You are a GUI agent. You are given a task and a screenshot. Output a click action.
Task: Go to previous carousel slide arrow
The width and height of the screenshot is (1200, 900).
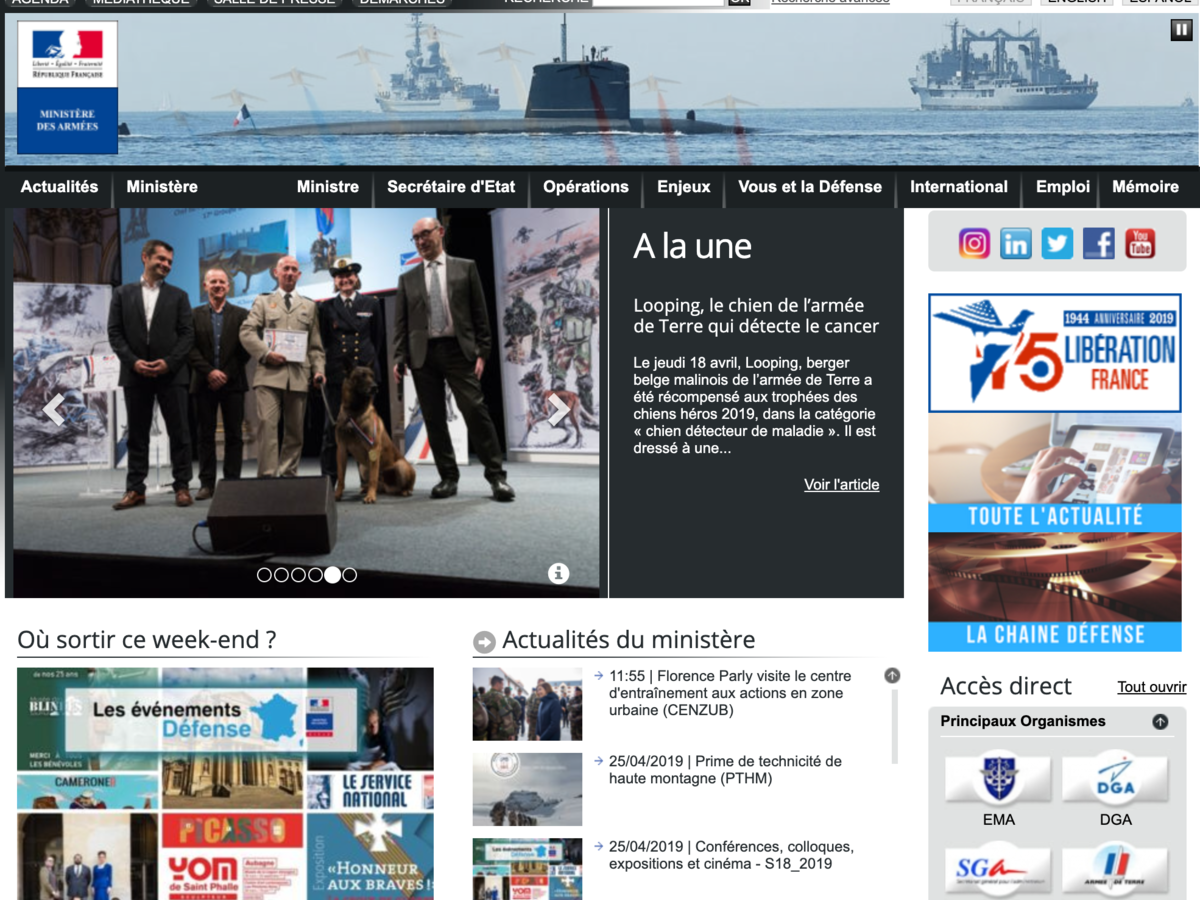pyautogui.click(x=54, y=408)
